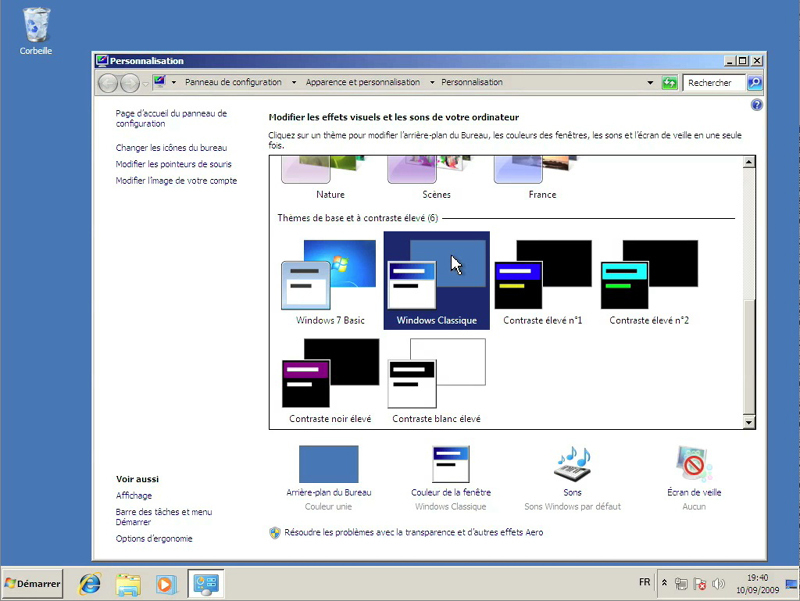
Task: Click Panneau de configuration breadcrumb
Action: [233, 82]
